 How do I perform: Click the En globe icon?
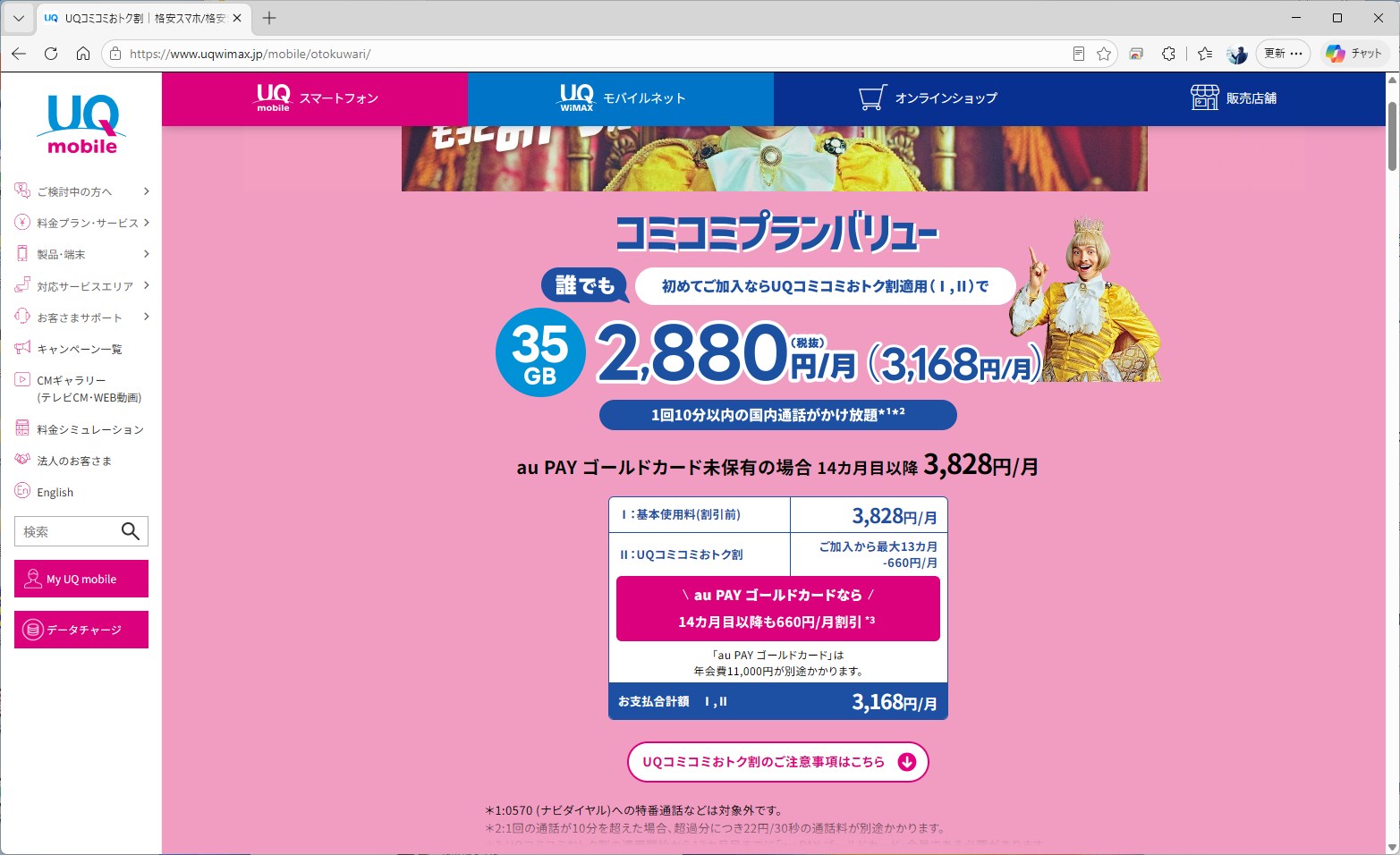(x=22, y=490)
